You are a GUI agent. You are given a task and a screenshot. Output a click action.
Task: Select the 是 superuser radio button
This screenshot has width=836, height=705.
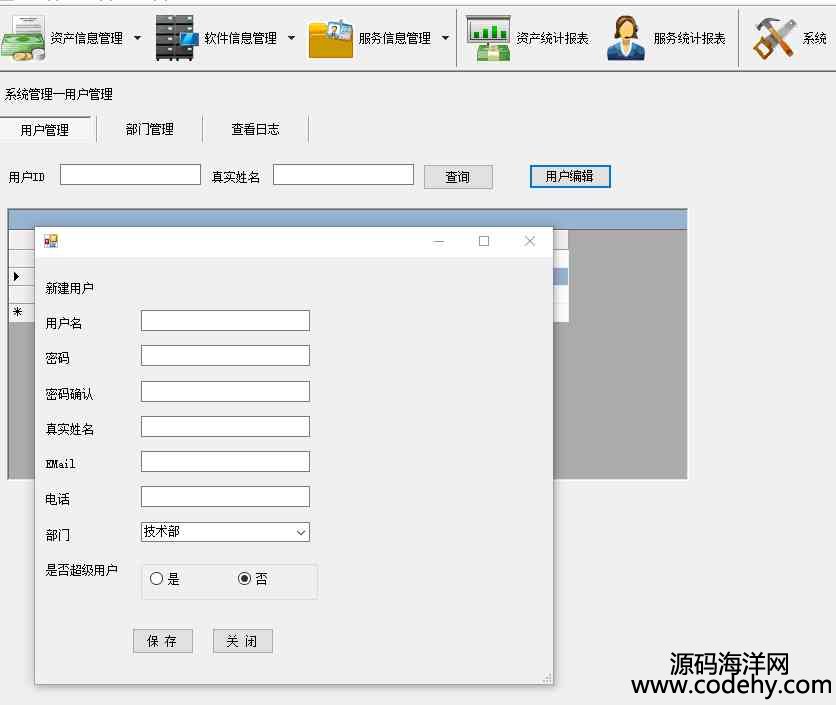point(157,579)
